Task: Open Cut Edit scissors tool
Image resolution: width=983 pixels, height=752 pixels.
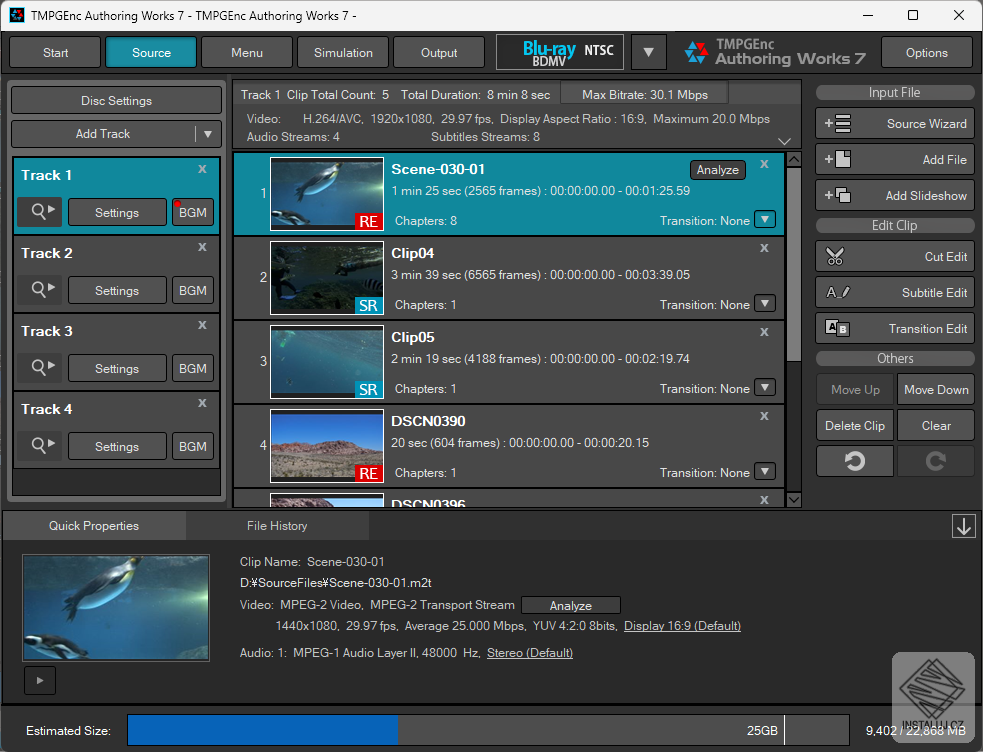Action: (895, 256)
